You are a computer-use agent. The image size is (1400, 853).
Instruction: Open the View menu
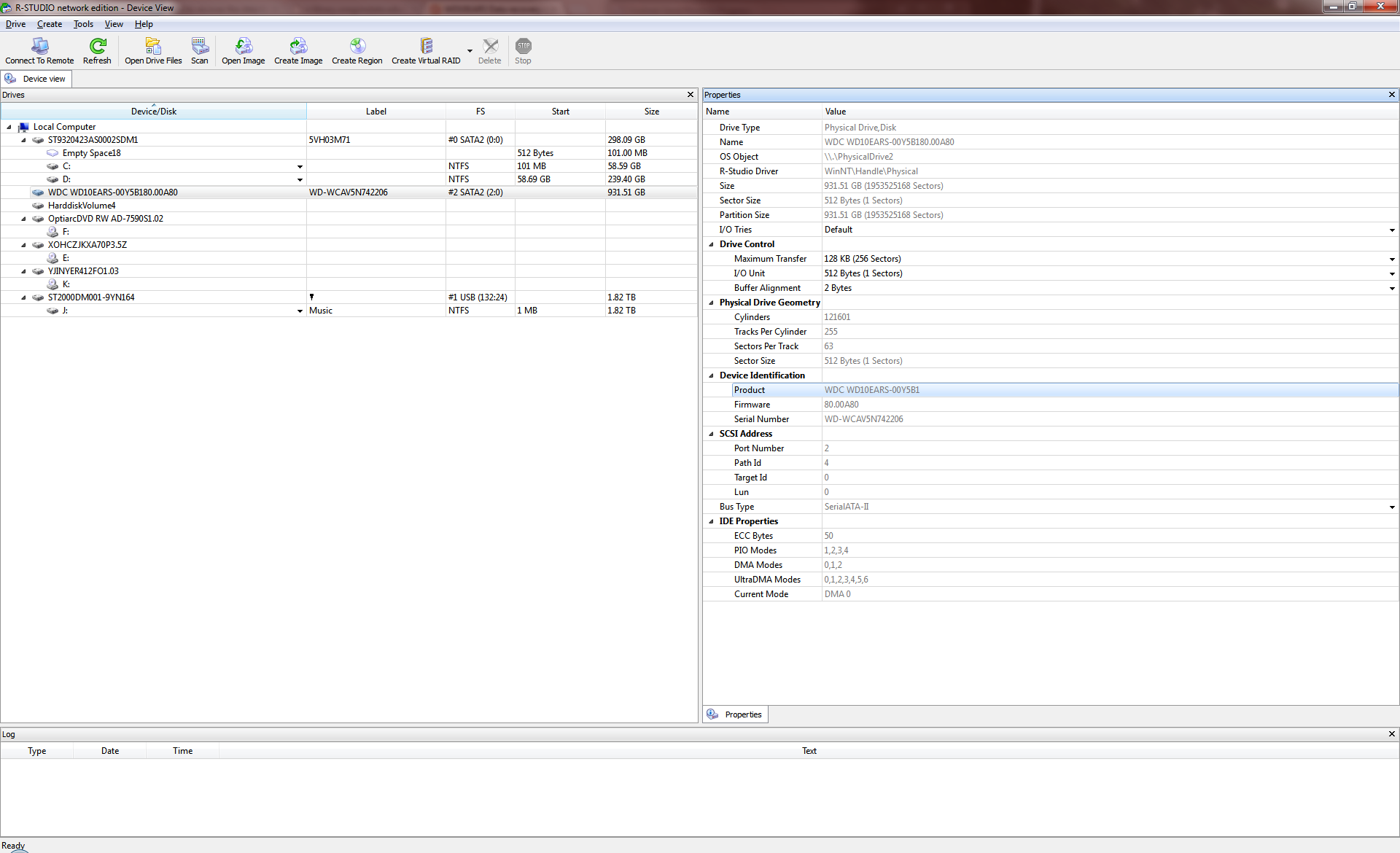click(114, 24)
